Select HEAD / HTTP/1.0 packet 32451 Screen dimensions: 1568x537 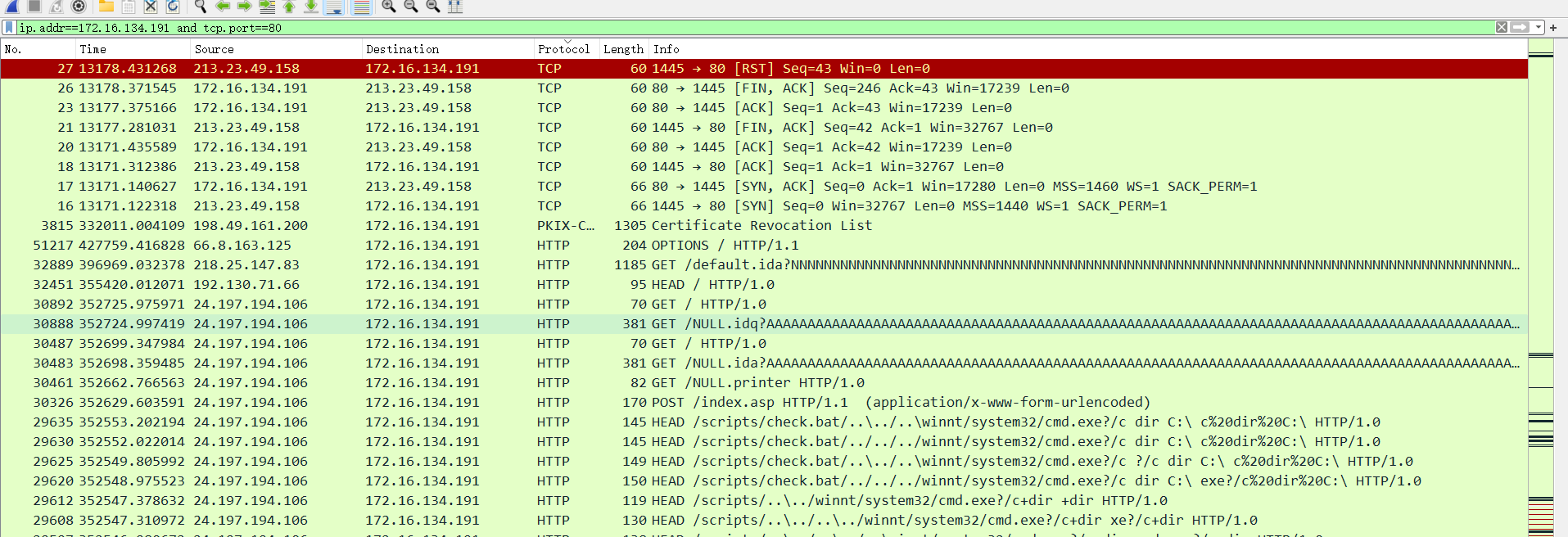point(764,285)
